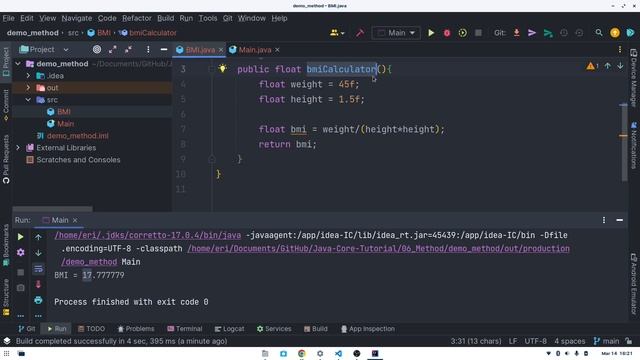Expand External Libraries node
The image size is (640, 360).
coord(18,147)
